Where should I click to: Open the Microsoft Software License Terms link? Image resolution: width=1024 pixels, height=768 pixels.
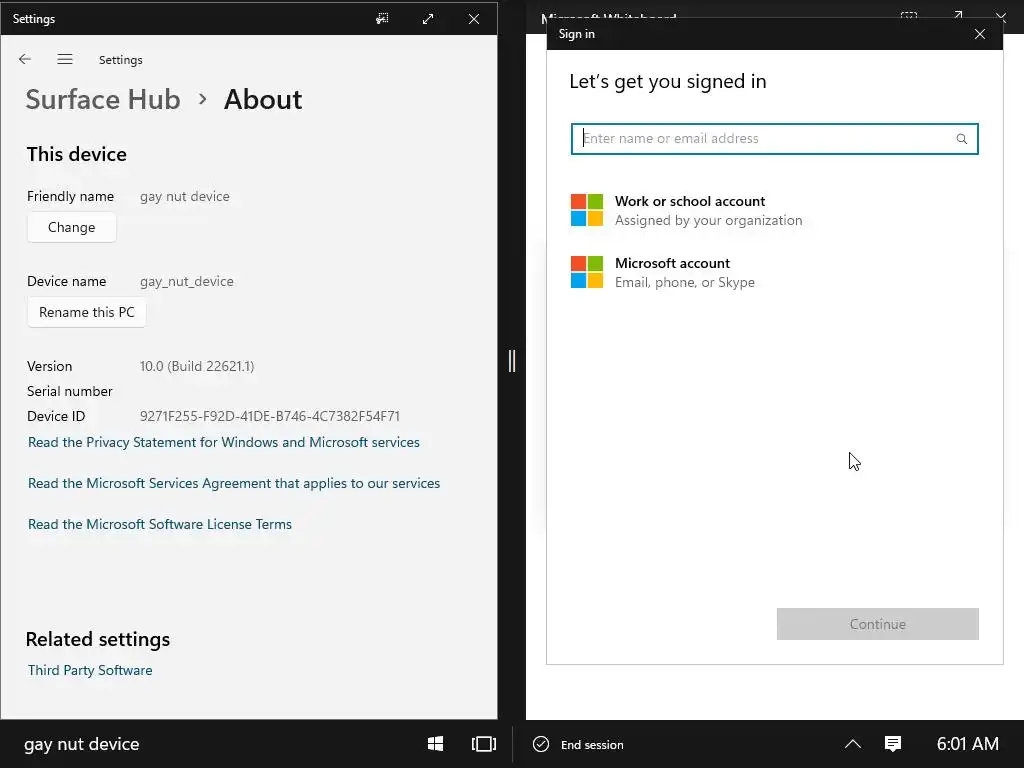[x=160, y=524]
